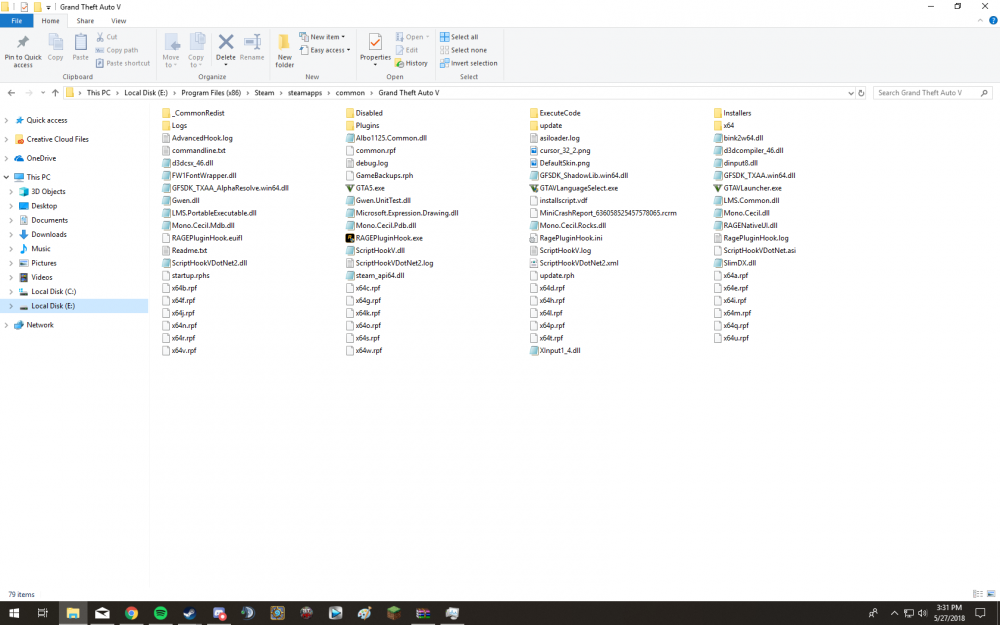Image resolution: width=1000 pixels, height=625 pixels.
Task: Select the RAGEPluginHook.exe file
Action: (x=384, y=238)
